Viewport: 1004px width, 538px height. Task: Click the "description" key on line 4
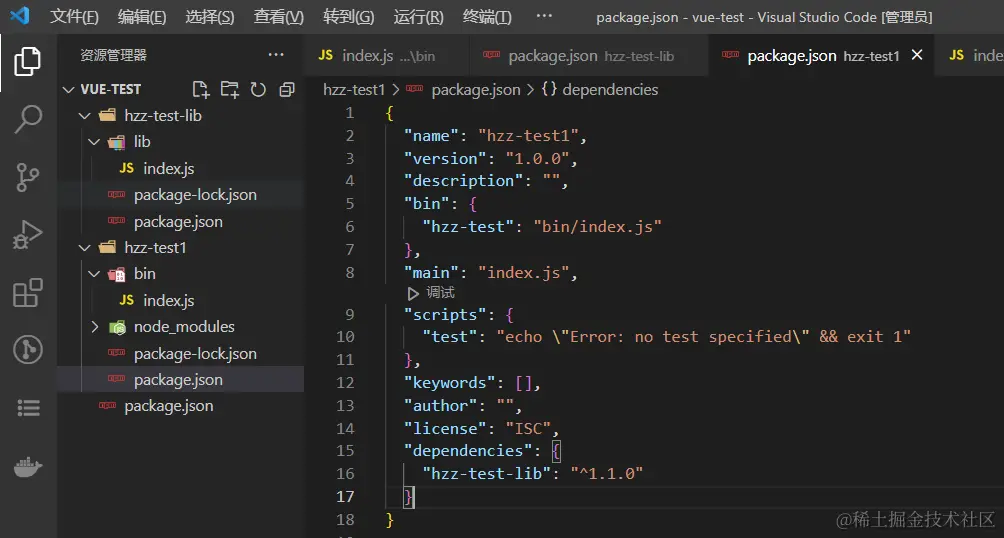(464, 181)
